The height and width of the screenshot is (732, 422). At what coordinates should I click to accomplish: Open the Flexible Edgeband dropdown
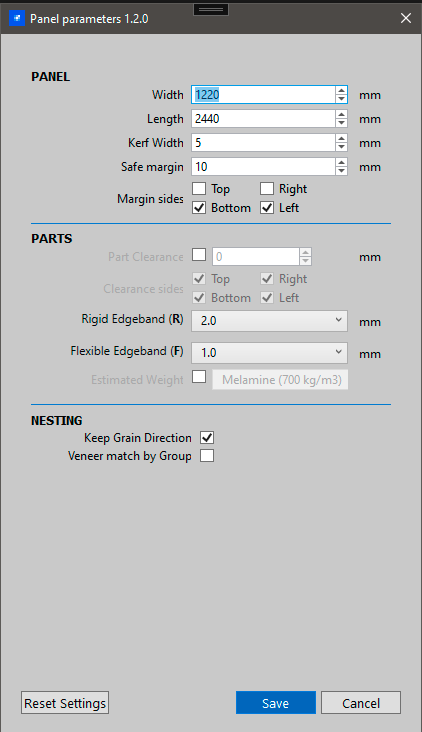pyautogui.click(x=269, y=353)
